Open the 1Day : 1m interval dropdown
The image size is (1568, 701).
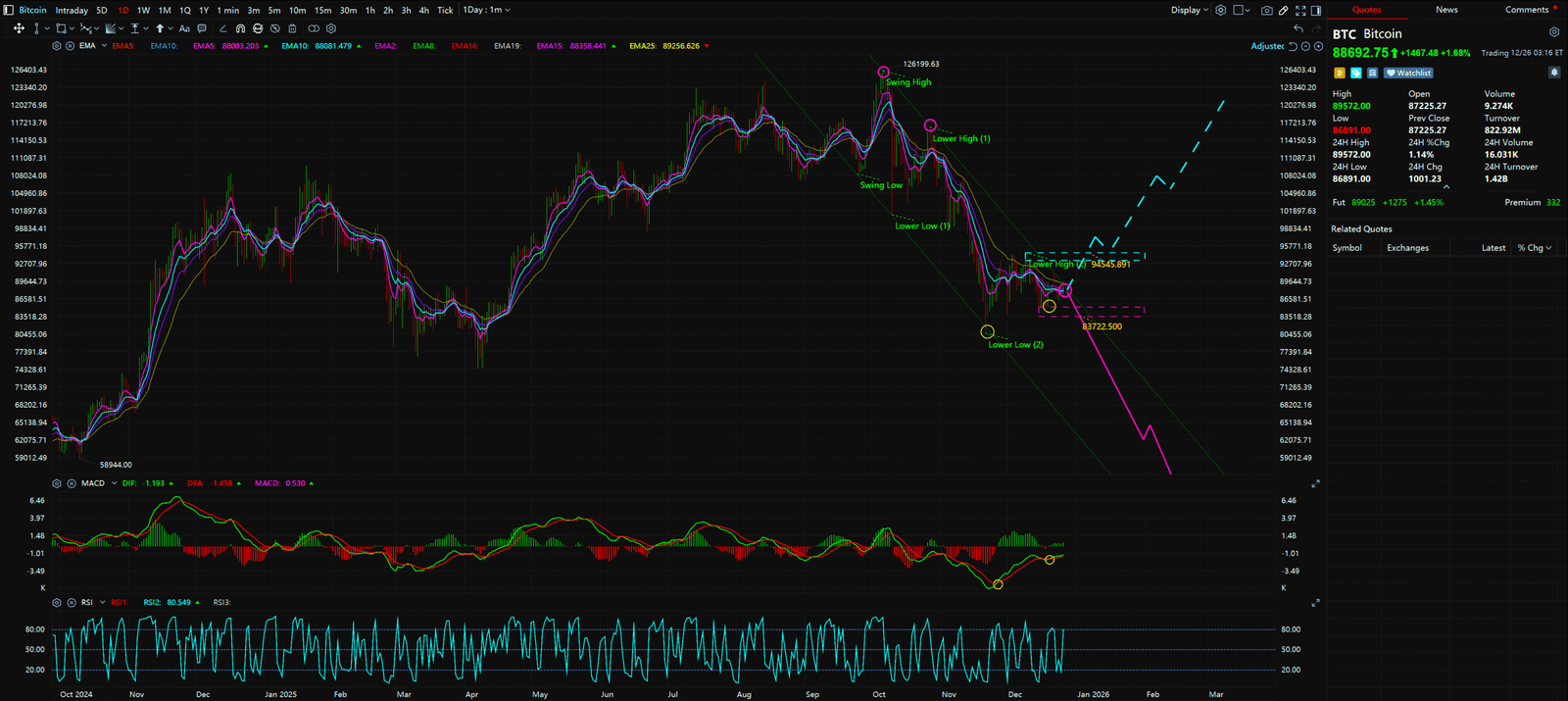[x=486, y=10]
